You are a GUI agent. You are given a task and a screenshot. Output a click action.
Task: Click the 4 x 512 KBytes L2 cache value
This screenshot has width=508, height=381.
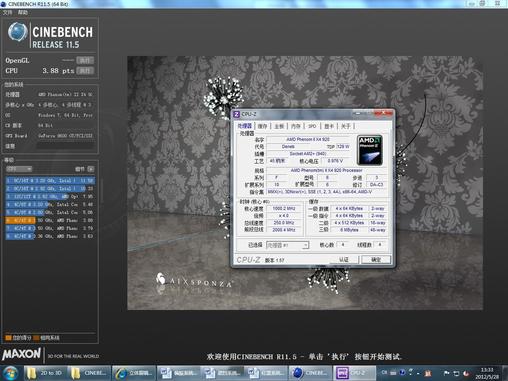pos(349,223)
